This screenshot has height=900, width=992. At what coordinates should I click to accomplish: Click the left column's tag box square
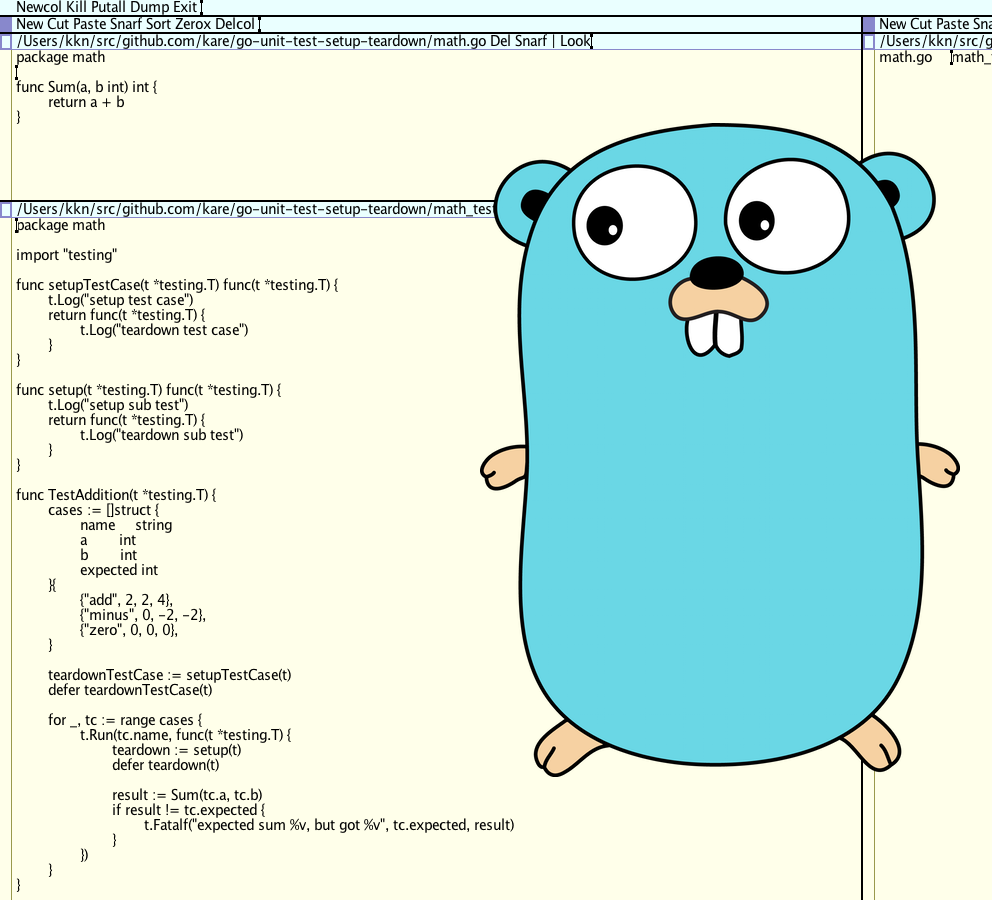click(x=7, y=24)
